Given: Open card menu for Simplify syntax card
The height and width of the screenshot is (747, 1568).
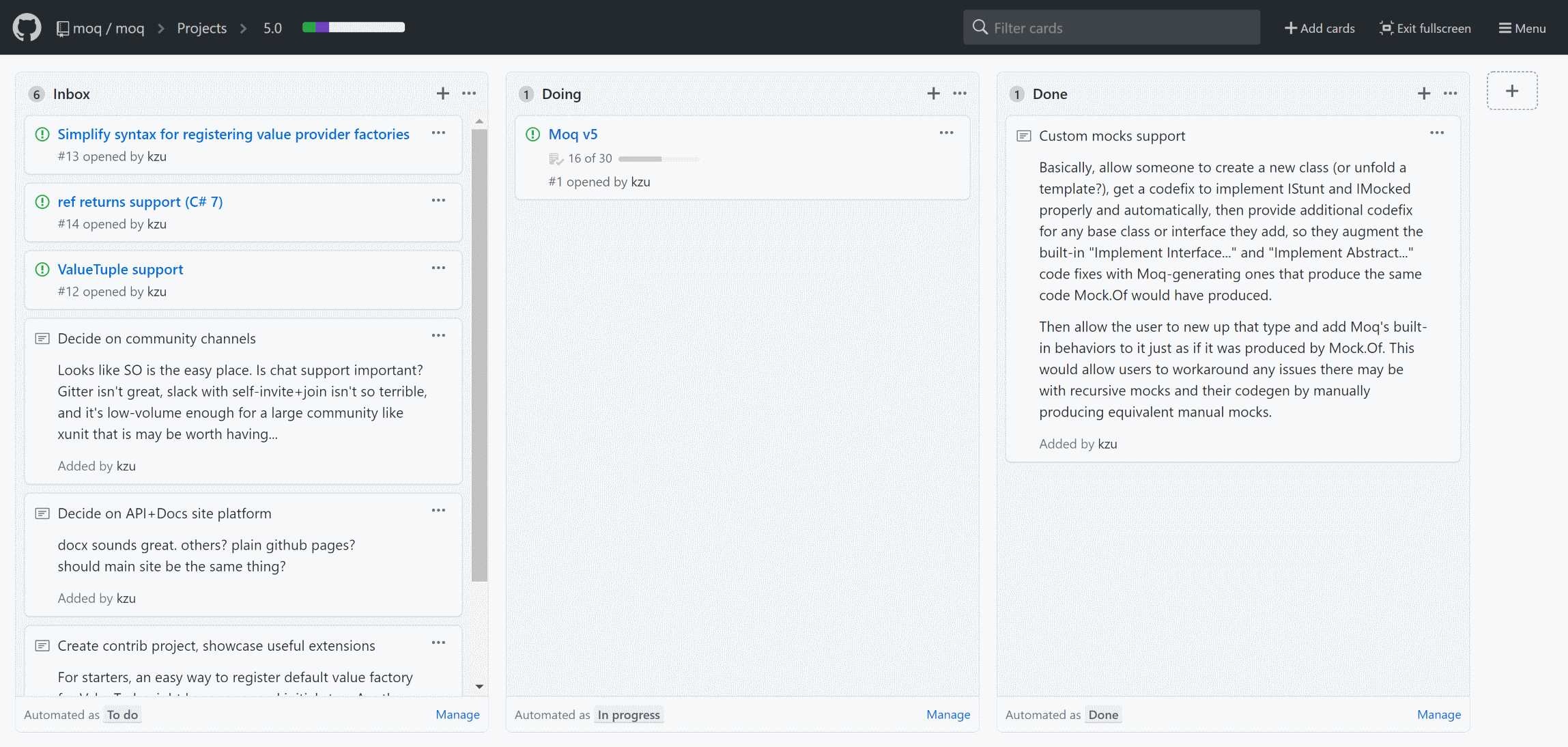Looking at the screenshot, I should pos(438,132).
